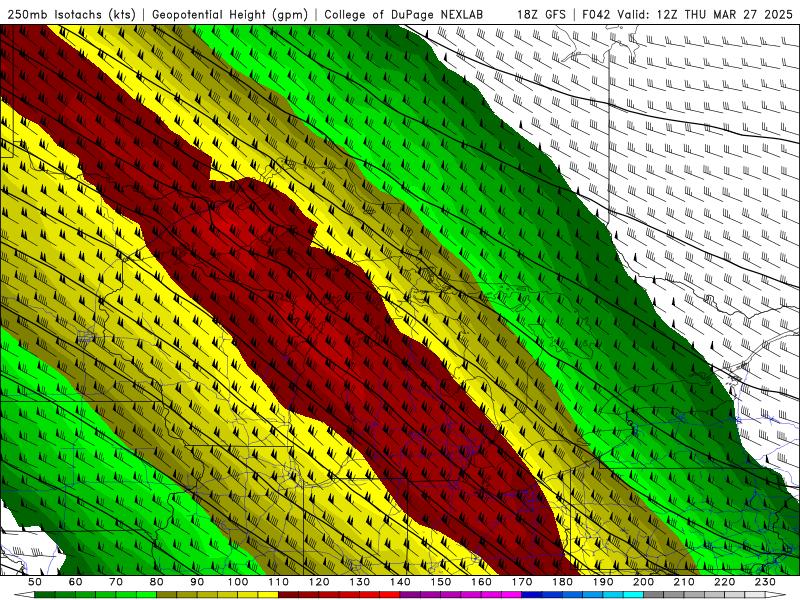The height and width of the screenshot is (600, 800).
Task: Click the 'Valid: 12Z THU MAR 27 2025' text
Action: [705, 15]
